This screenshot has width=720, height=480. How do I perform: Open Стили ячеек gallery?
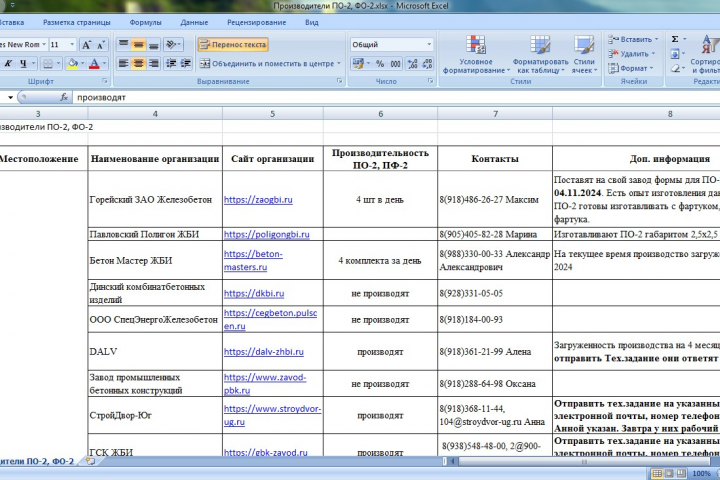[x=584, y=54]
